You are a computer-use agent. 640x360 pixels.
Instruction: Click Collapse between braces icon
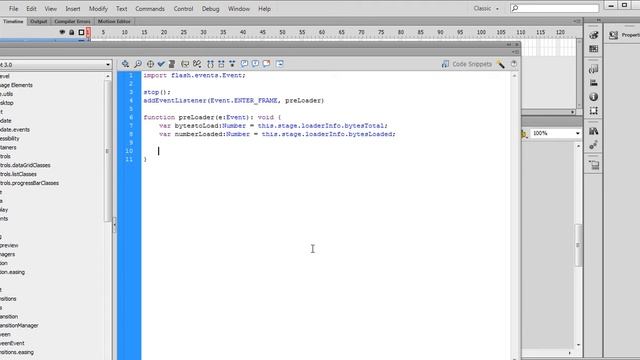[210, 64]
